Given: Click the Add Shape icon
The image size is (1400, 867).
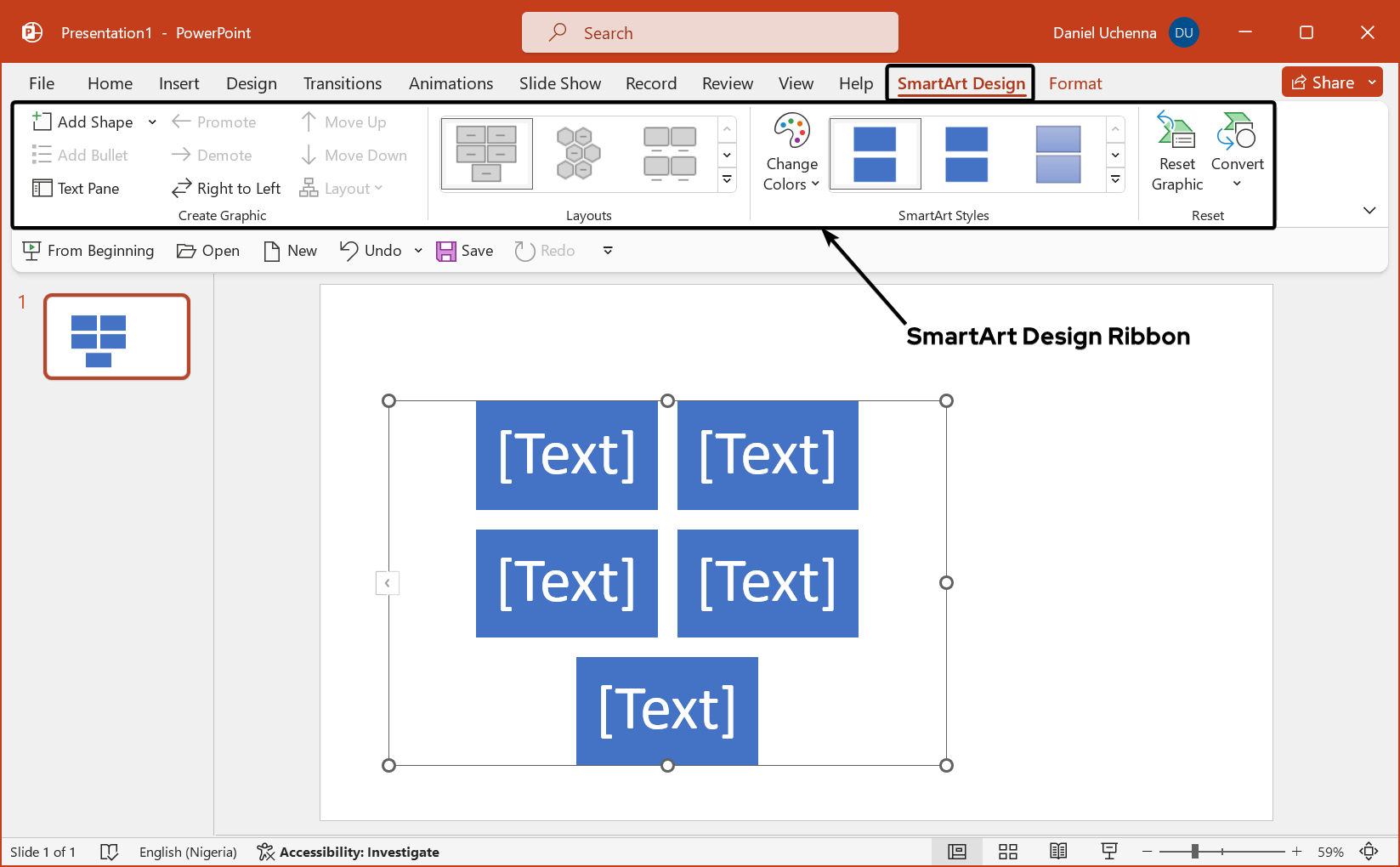Looking at the screenshot, I should click(42, 122).
